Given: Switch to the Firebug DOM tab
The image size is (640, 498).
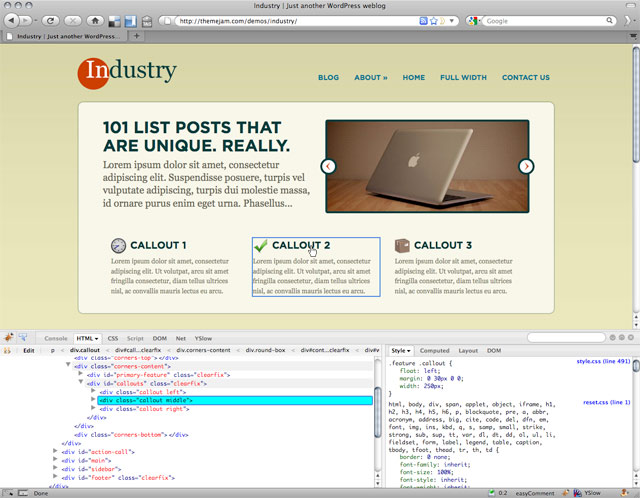Looking at the screenshot, I should tap(160, 338).
